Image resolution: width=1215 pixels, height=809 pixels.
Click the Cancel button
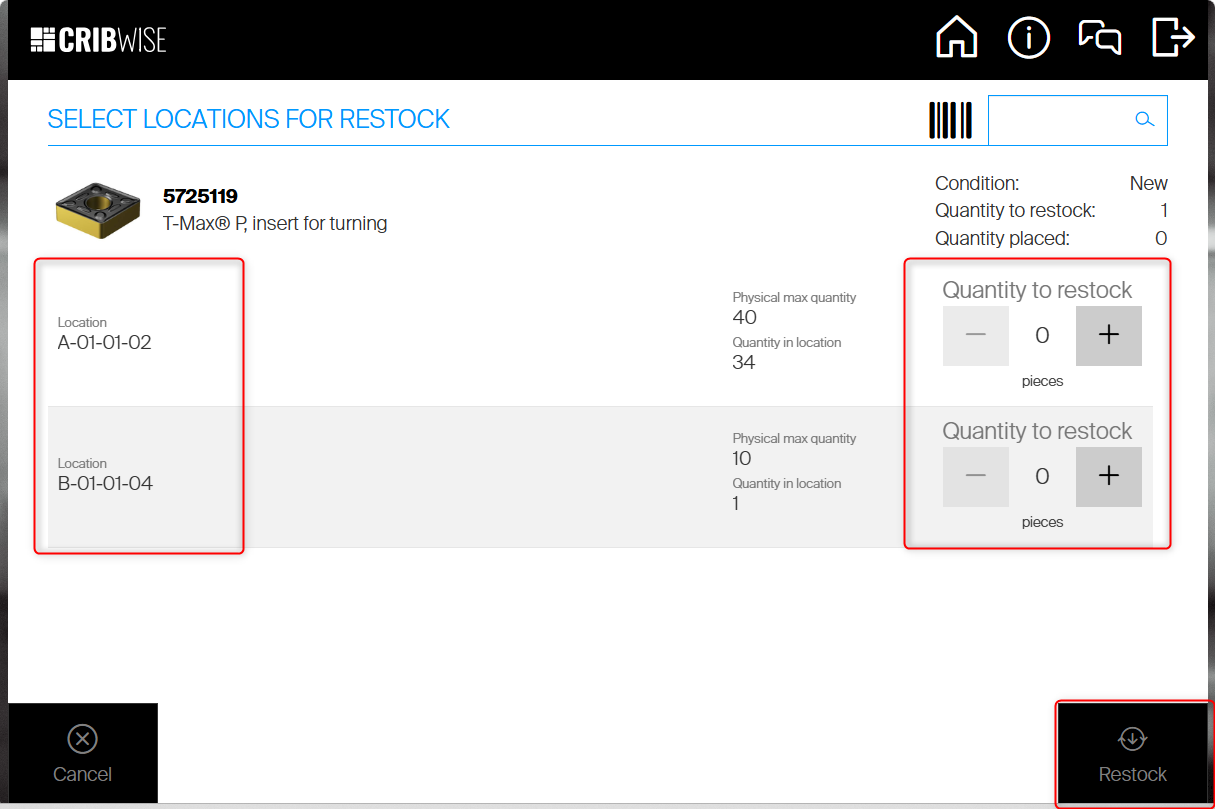pos(83,755)
